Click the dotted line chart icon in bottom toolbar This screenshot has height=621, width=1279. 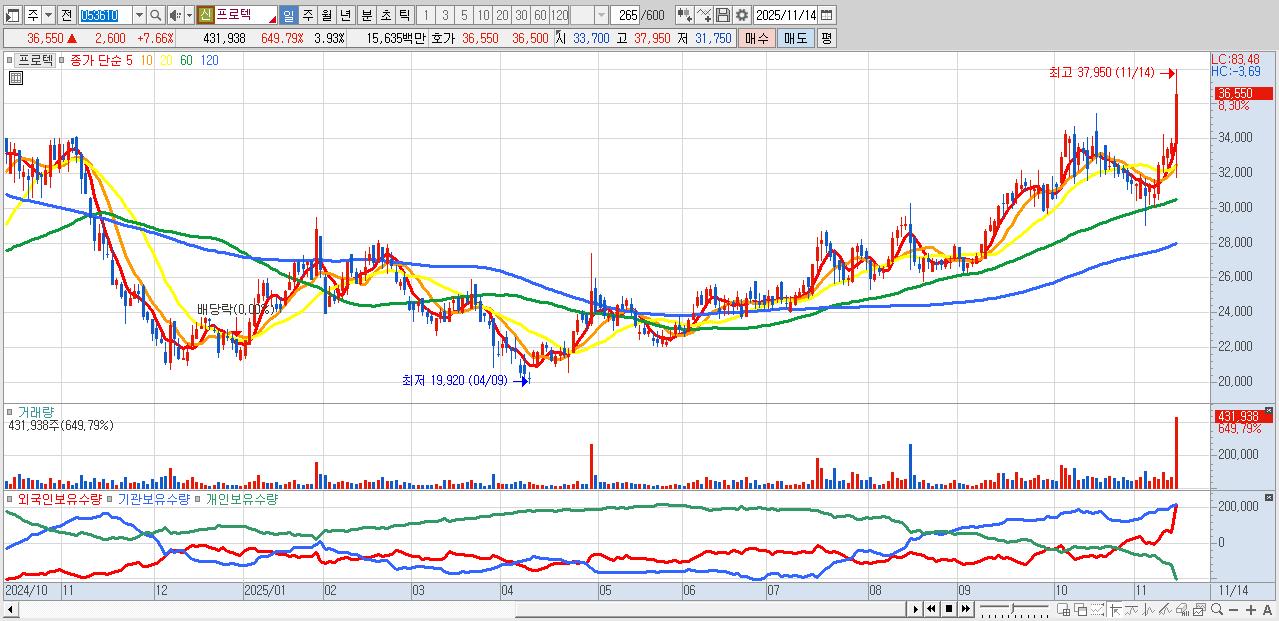pyautogui.click(x=1097, y=609)
